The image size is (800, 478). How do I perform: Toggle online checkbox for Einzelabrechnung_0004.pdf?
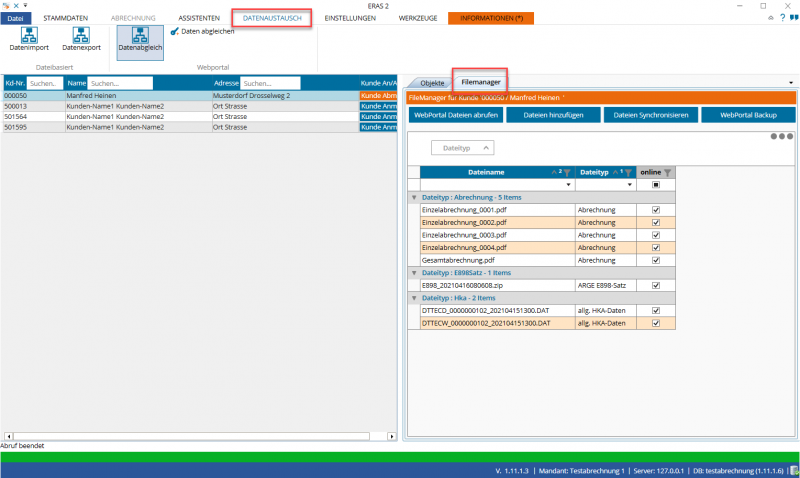pos(656,247)
